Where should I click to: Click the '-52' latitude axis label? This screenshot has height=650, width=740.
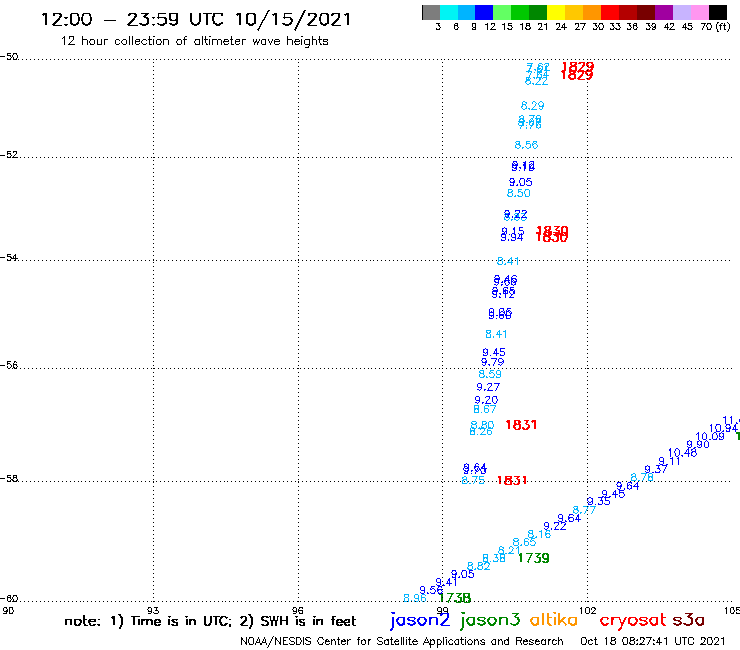tap(9, 155)
